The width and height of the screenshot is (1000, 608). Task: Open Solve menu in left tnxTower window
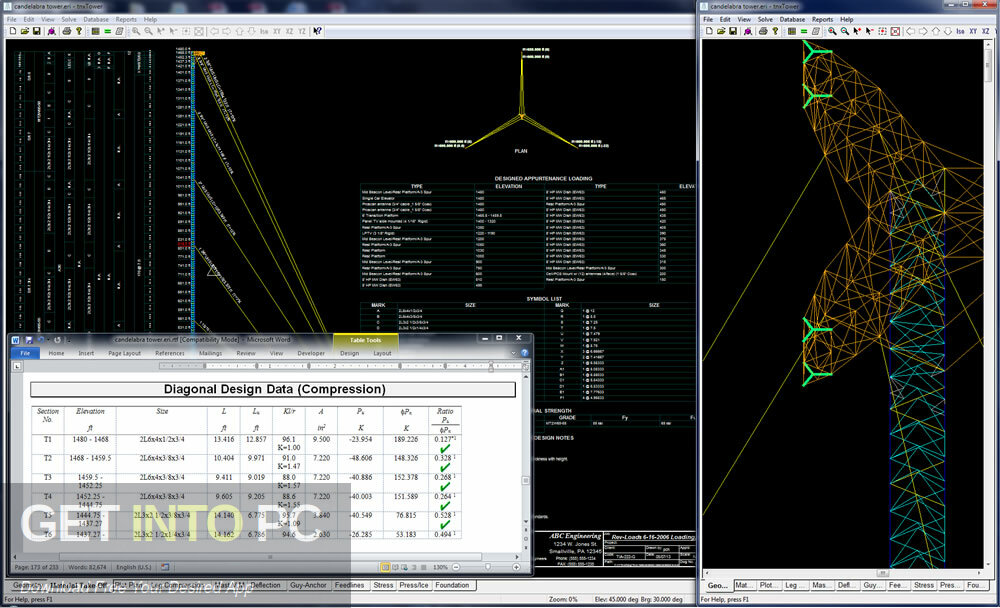point(69,20)
